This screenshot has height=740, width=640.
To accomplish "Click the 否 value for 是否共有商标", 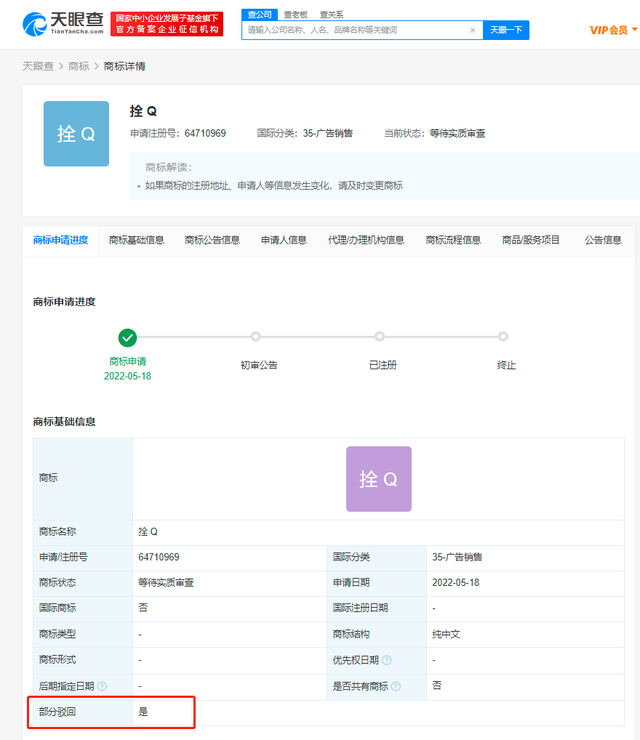I will tap(437, 685).
